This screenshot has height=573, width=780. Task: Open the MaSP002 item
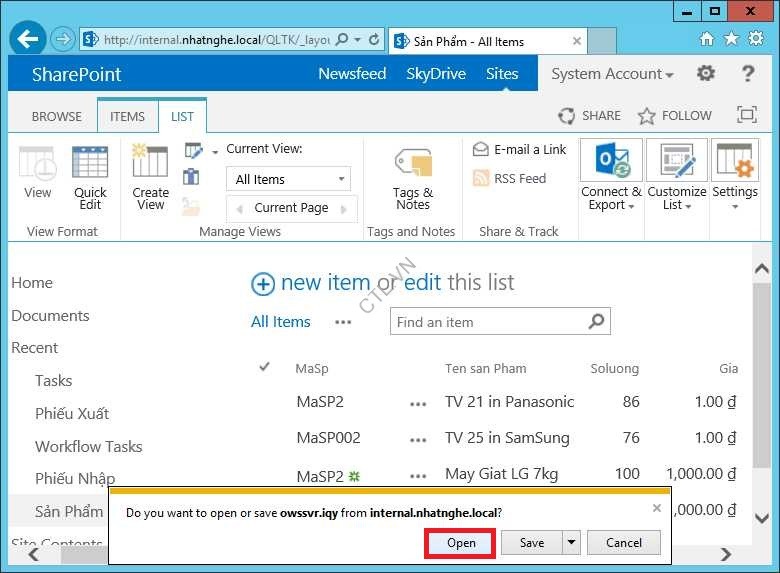pyautogui.click(x=328, y=438)
